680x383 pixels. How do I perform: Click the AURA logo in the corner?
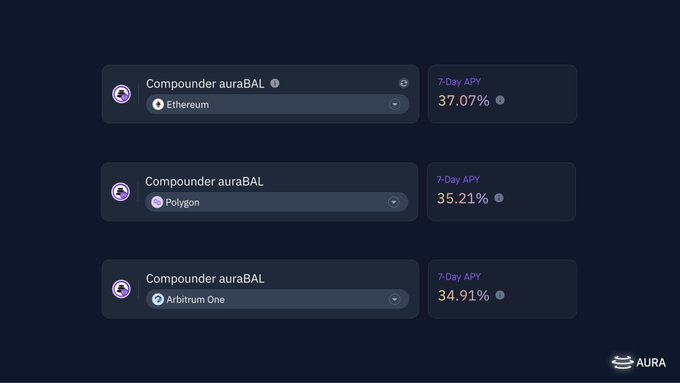pos(638,362)
